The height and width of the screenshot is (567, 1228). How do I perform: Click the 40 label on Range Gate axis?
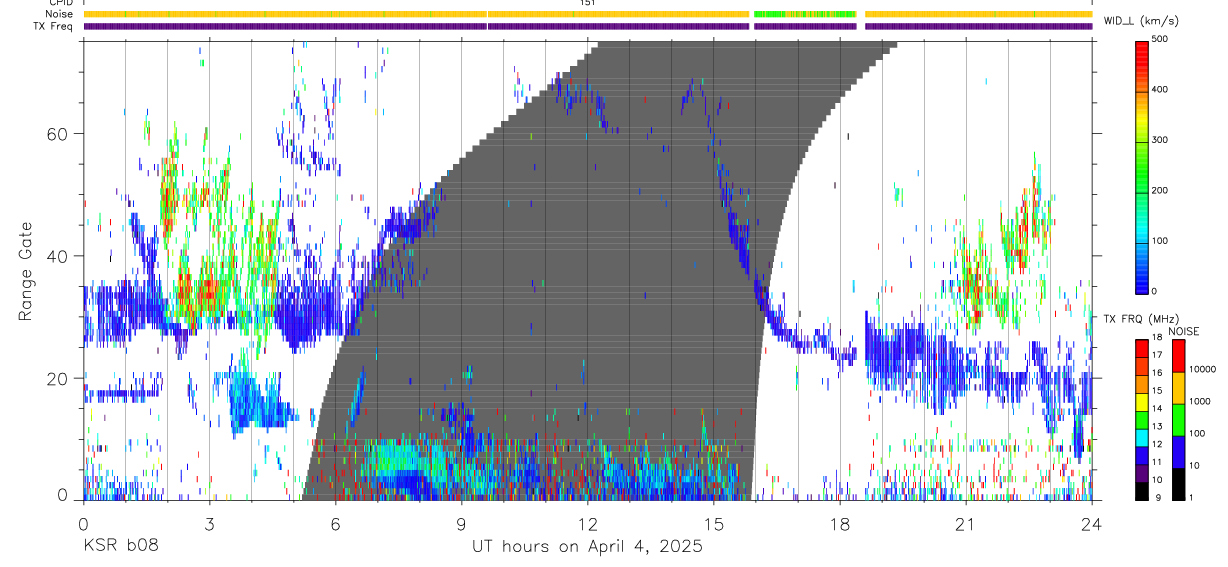click(64, 256)
